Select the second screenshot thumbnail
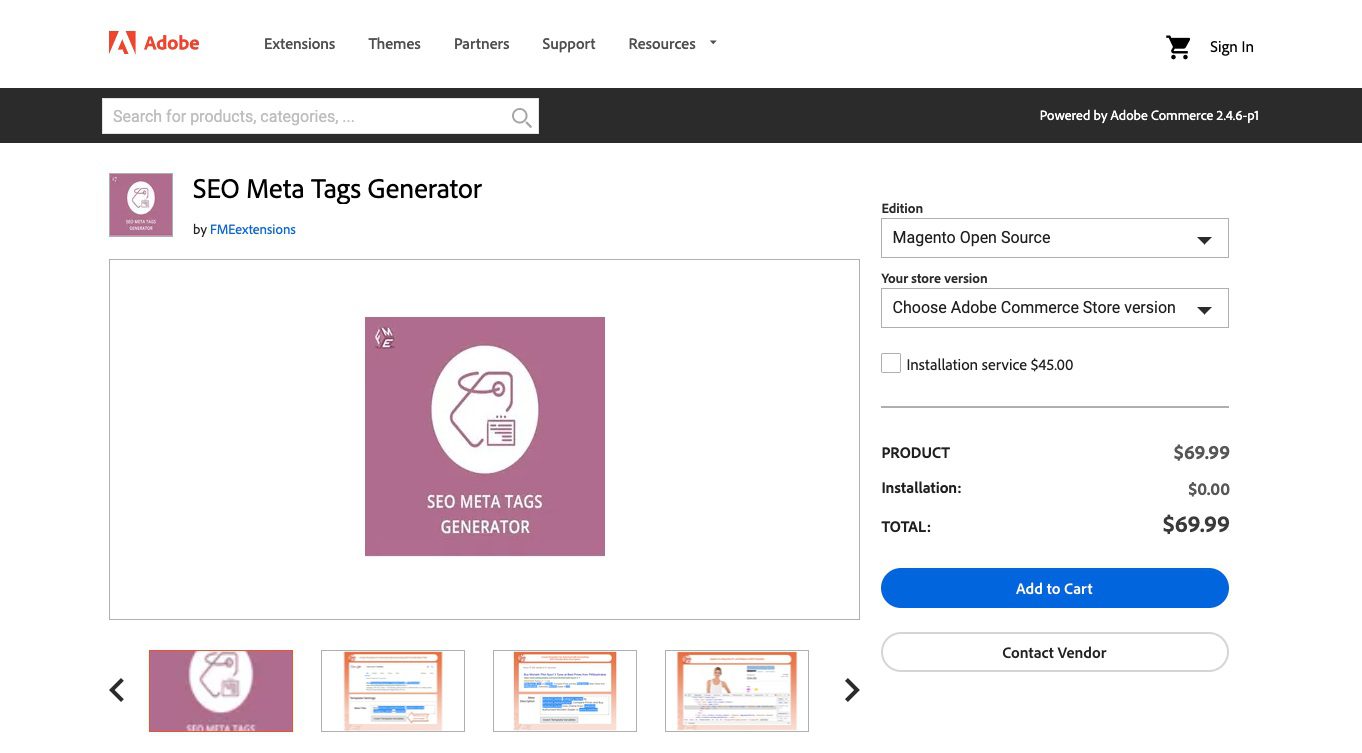 (393, 691)
